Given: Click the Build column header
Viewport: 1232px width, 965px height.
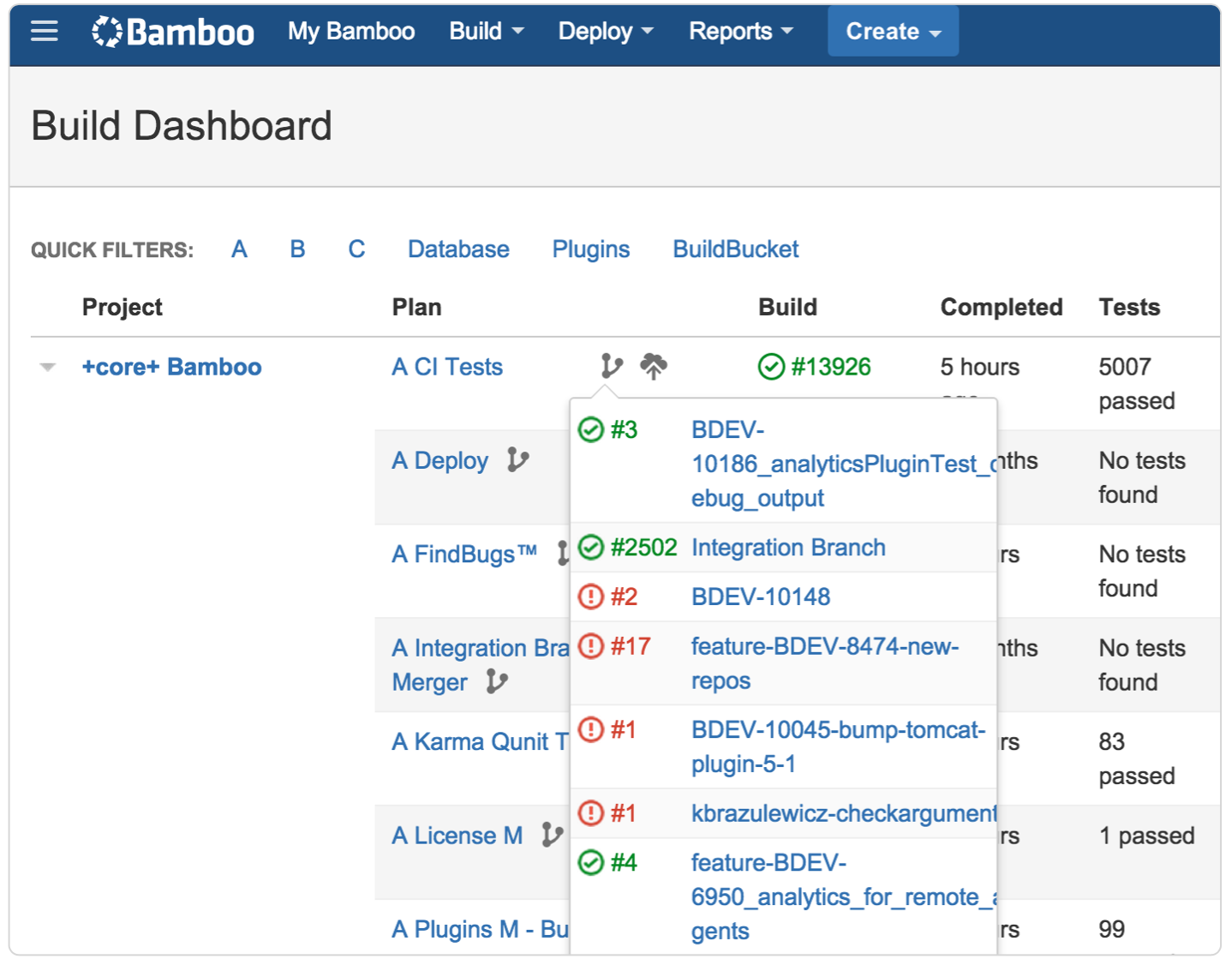Looking at the screenshot, I should click(x=788, y=307).
